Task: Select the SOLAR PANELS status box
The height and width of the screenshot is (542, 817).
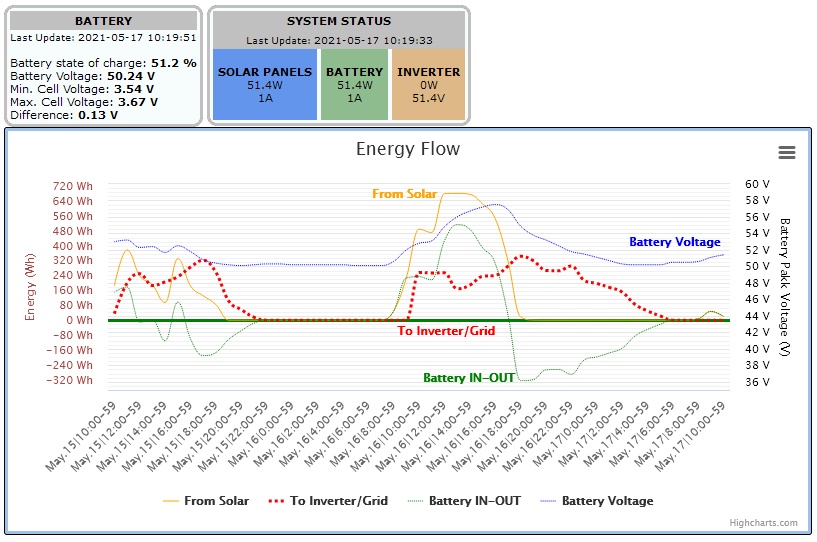Action: point(265,84)
